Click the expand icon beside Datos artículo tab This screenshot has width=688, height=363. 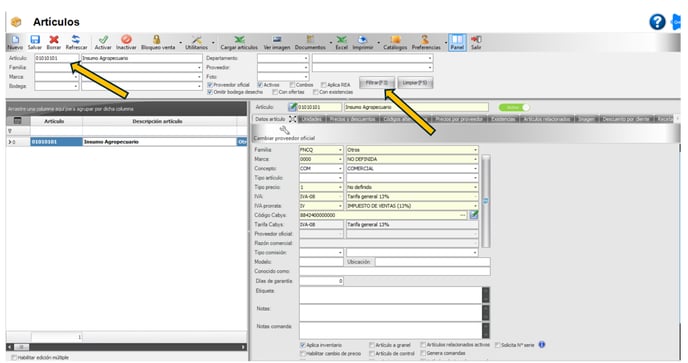click(x=292, y=119)
